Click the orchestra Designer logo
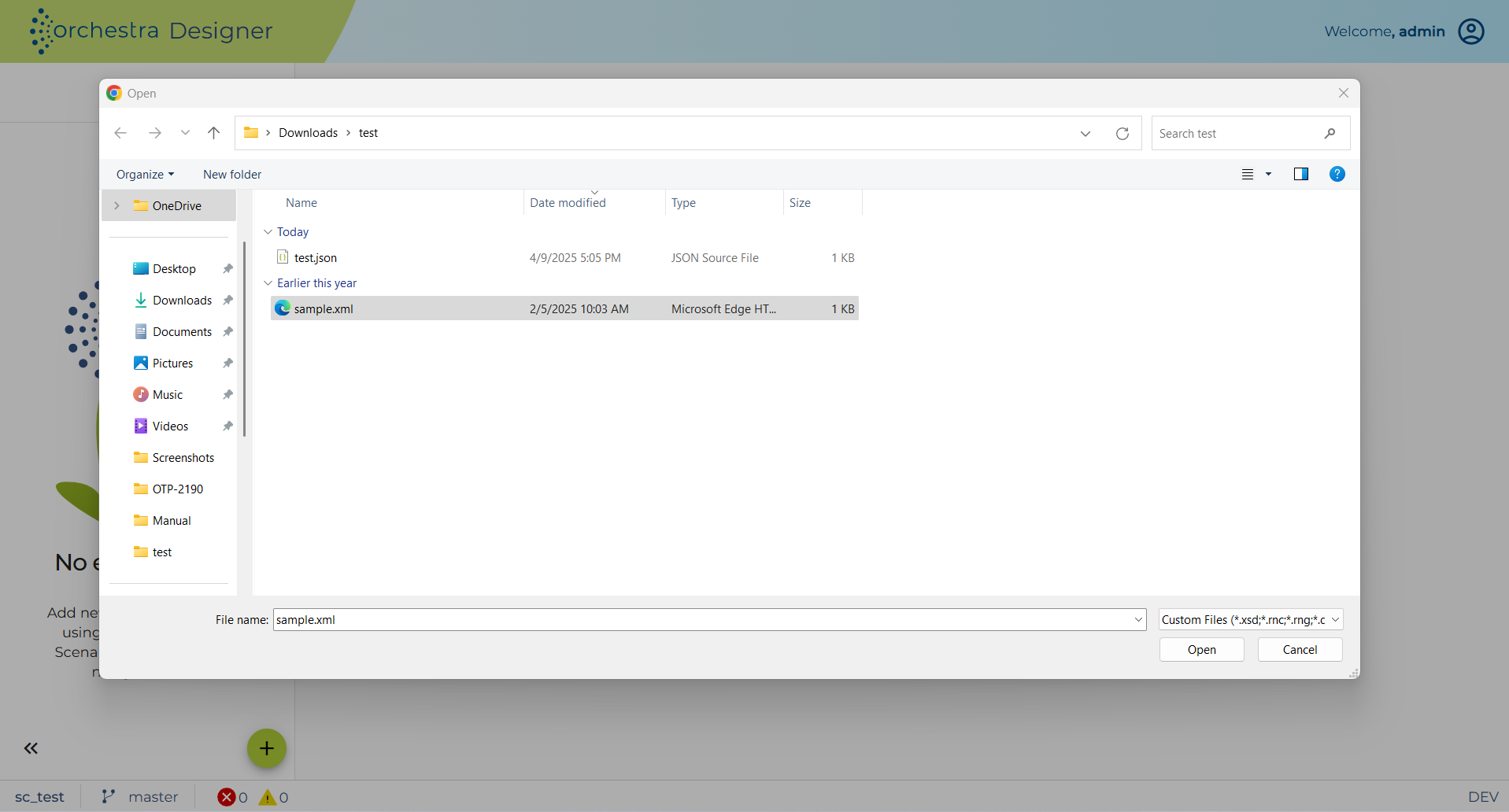This screenshot has width=1509, height=812. [151, 31]
